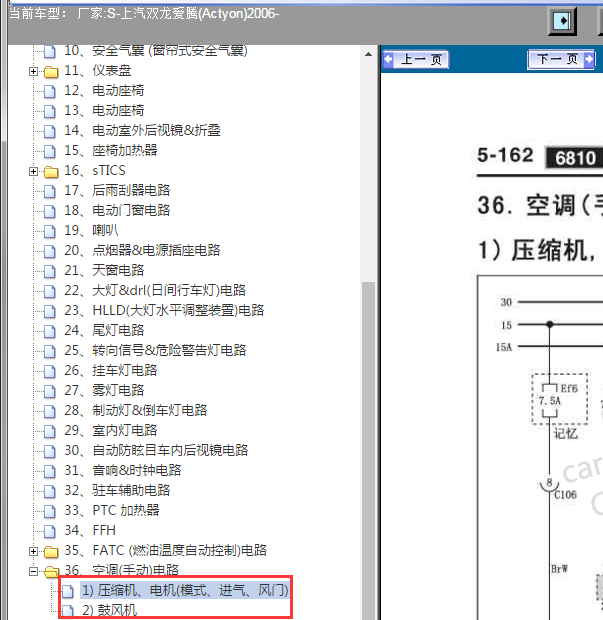Click the 上一页 previous page button
The height and width of the screenshot is (620, 603).
pos(416,60)
